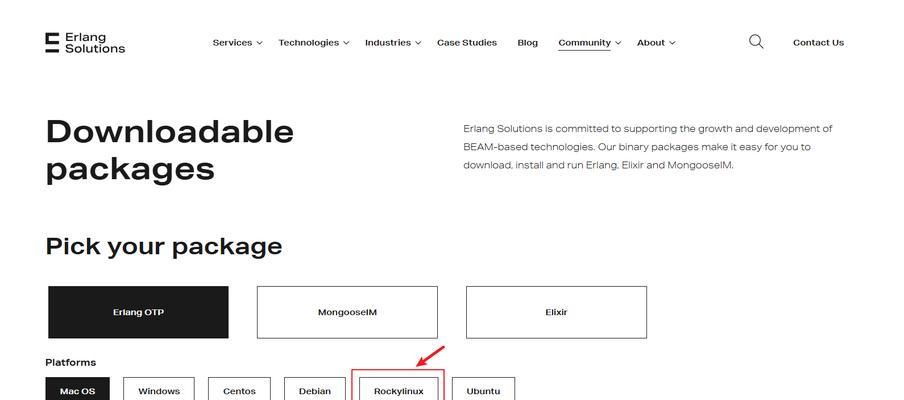Select the MongooseIM package
This screenshot has height=400, width=904.
pos(347,312)
